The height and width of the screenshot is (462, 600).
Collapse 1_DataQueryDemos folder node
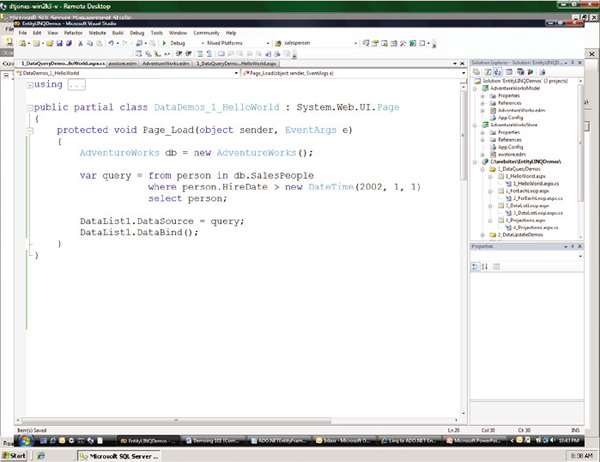(483, 169)
